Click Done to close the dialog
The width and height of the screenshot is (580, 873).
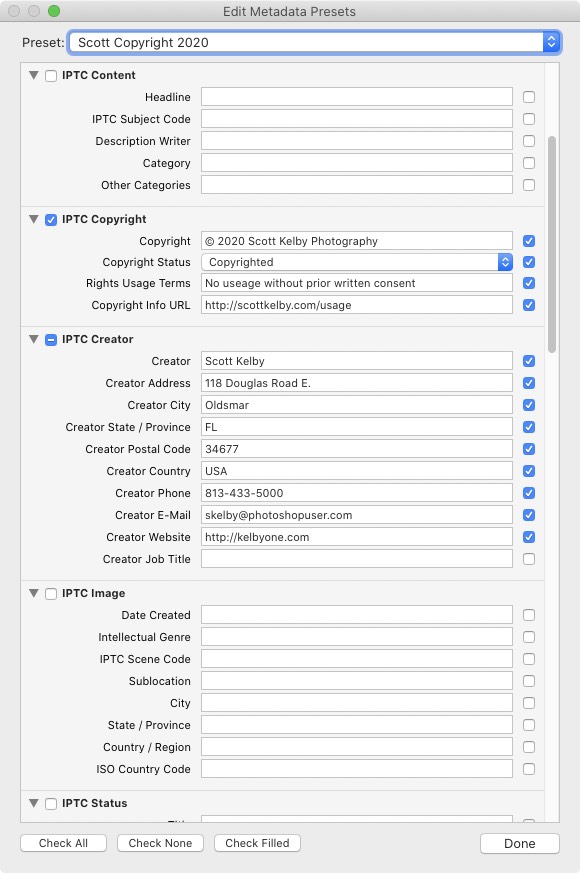pyautogui.click(x=520, y=843)
